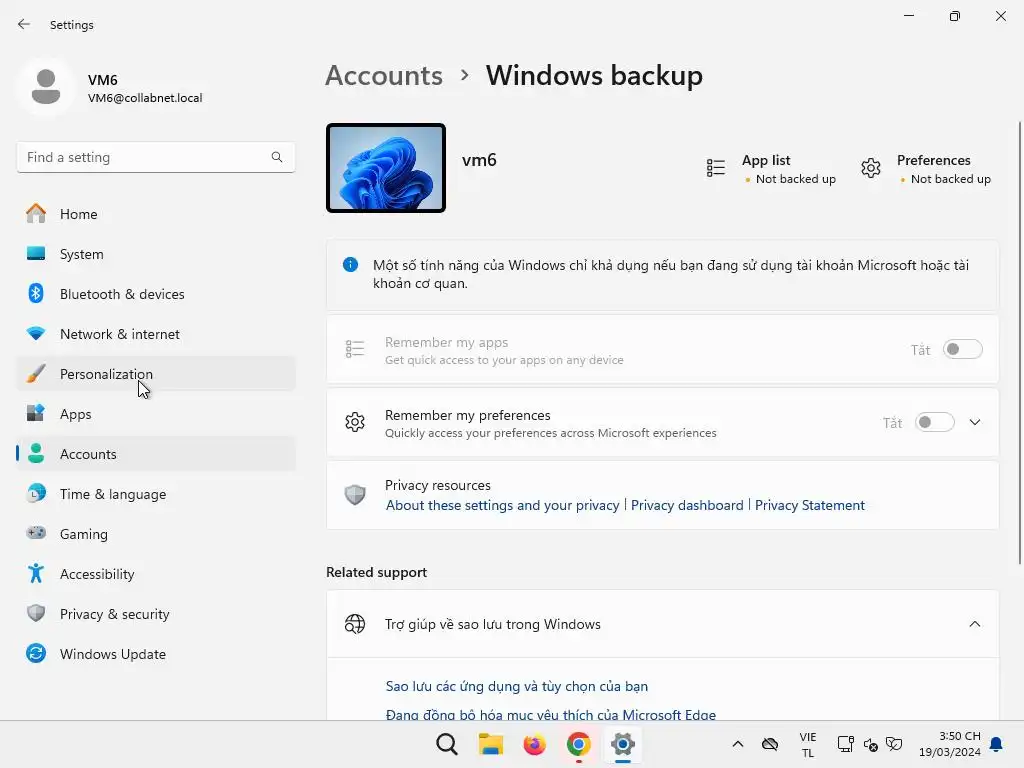Click the globe icon in help section

pos(355,624)
